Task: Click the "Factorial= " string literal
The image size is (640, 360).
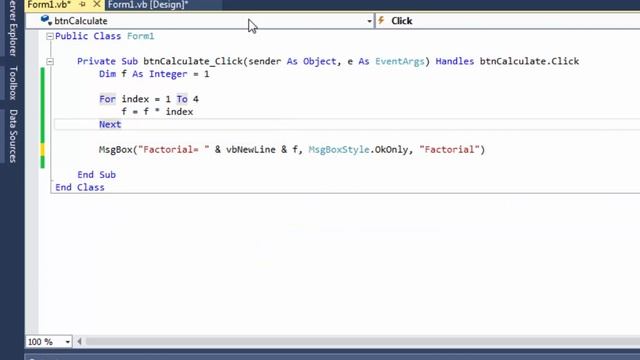Action: [174, 150]
